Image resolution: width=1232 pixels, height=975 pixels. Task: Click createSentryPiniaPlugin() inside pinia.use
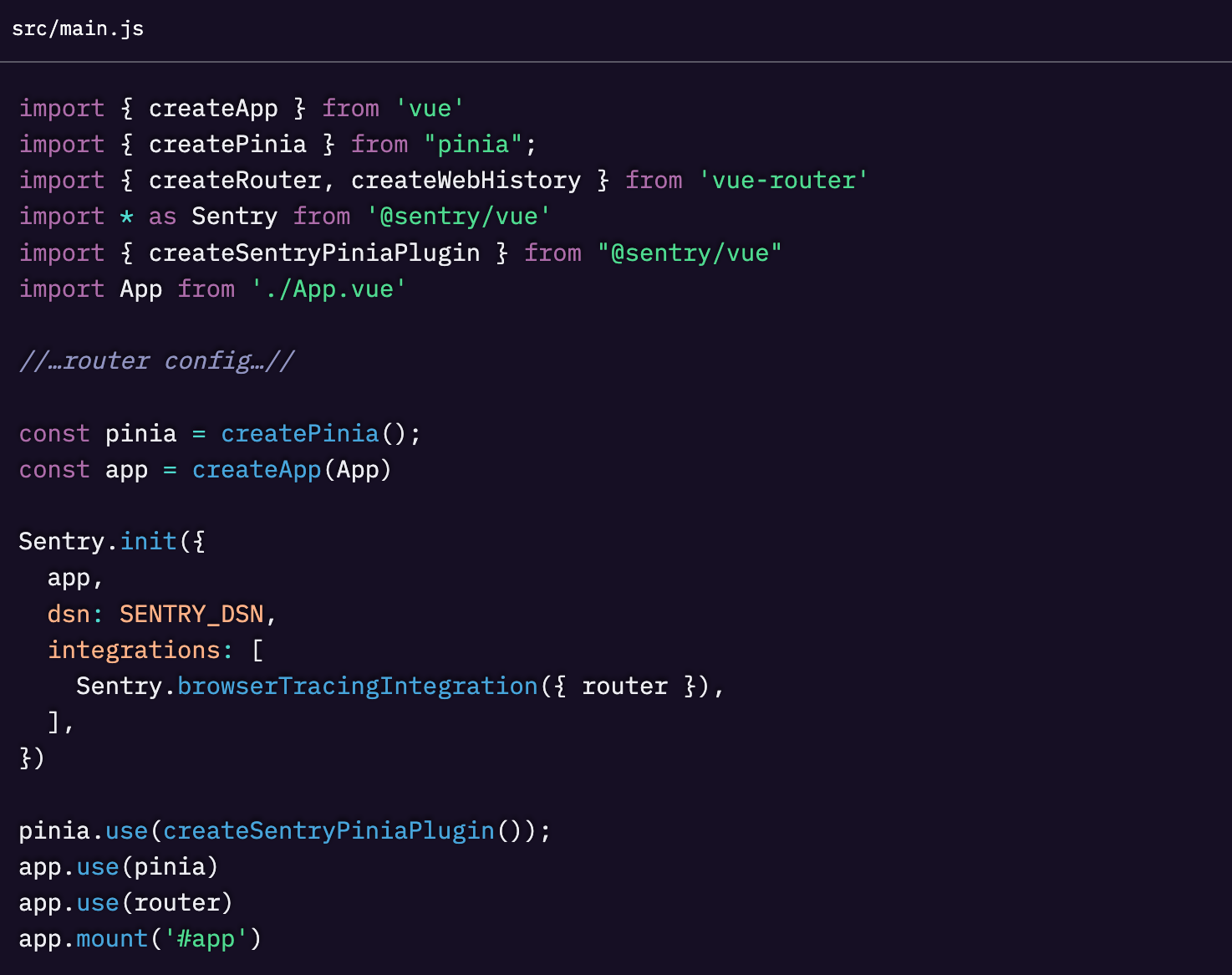pyautogui.click(x=343, y=831)
